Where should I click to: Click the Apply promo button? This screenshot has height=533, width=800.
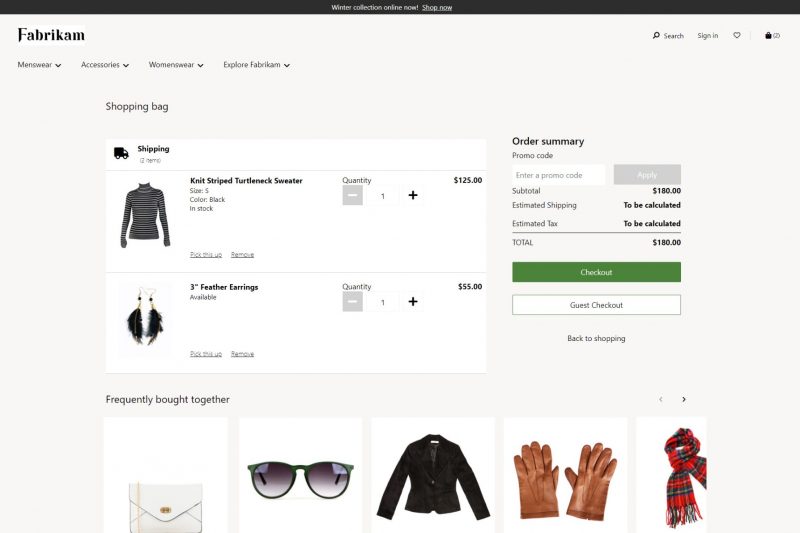tap(647, 175)
